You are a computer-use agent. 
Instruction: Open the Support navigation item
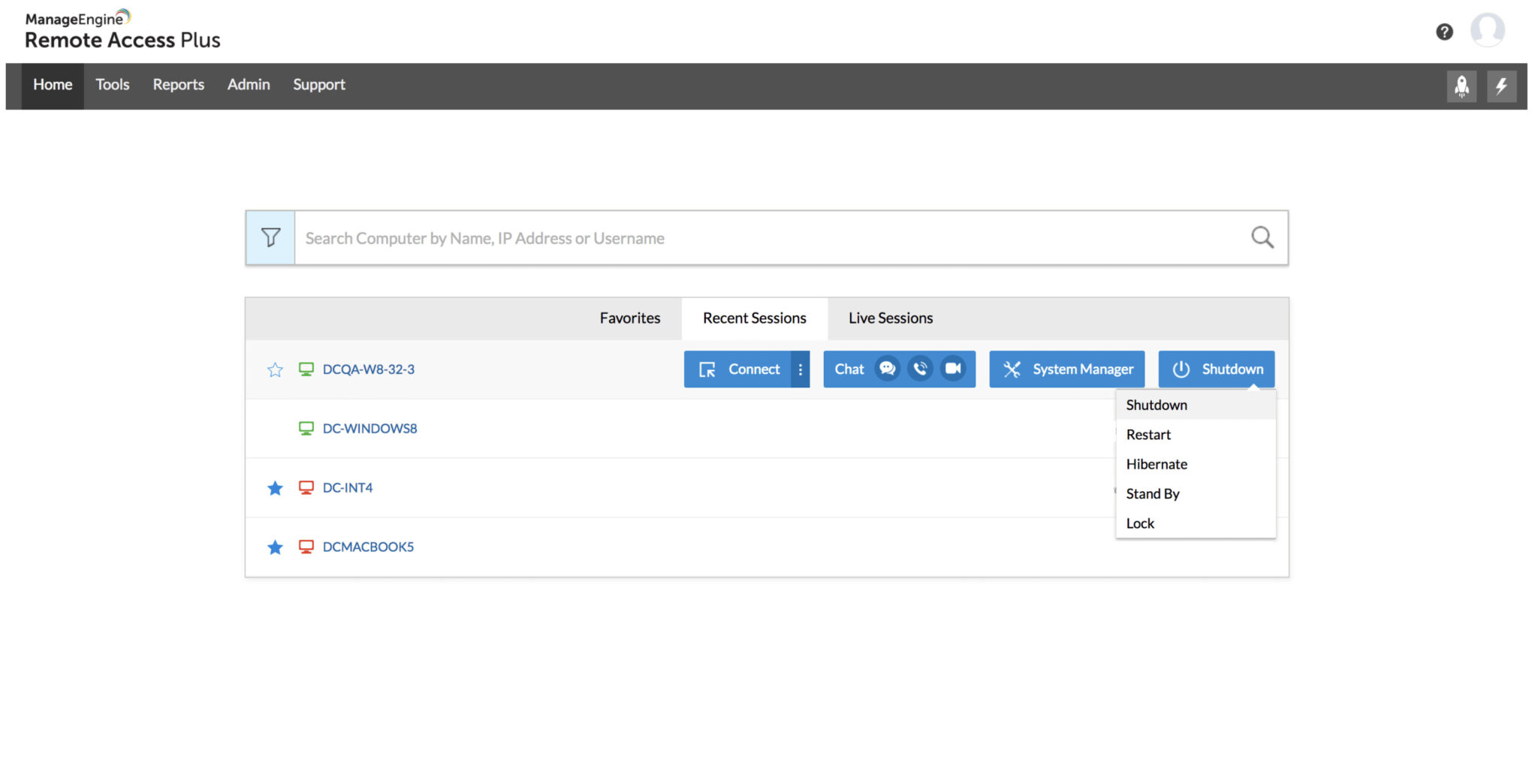click(319, 85)
